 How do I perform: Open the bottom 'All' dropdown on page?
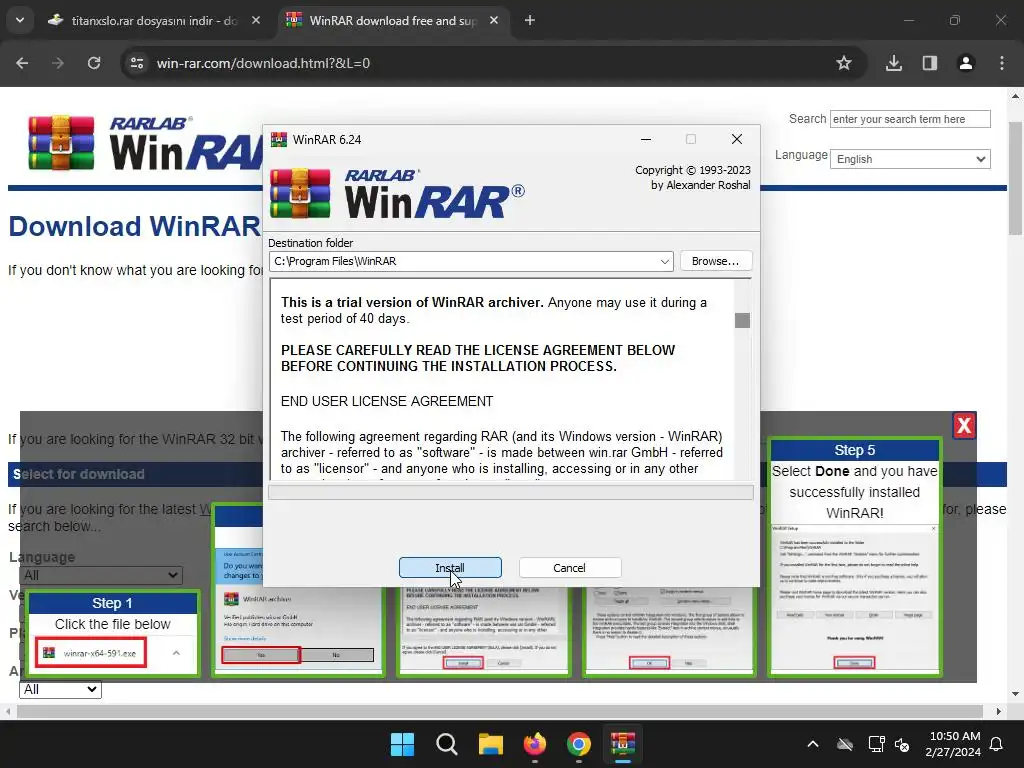60,690
